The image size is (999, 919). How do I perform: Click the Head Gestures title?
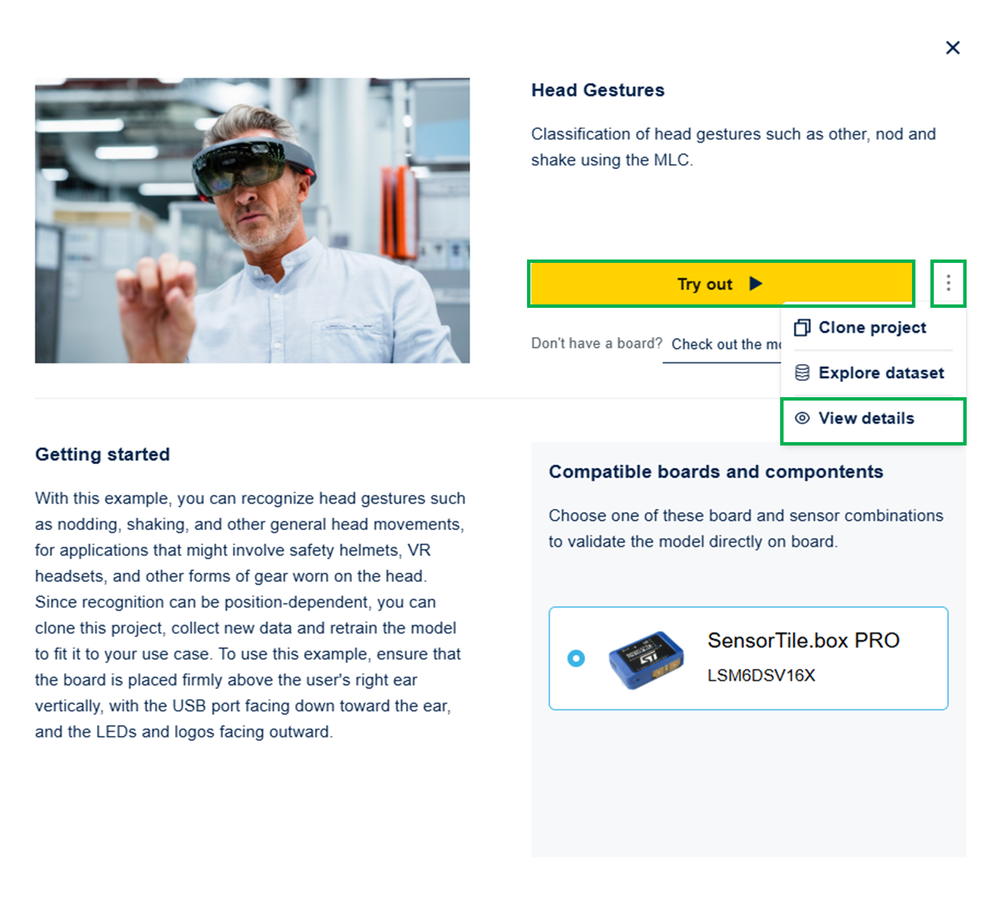pyautogui.click(x=598, y=90)
